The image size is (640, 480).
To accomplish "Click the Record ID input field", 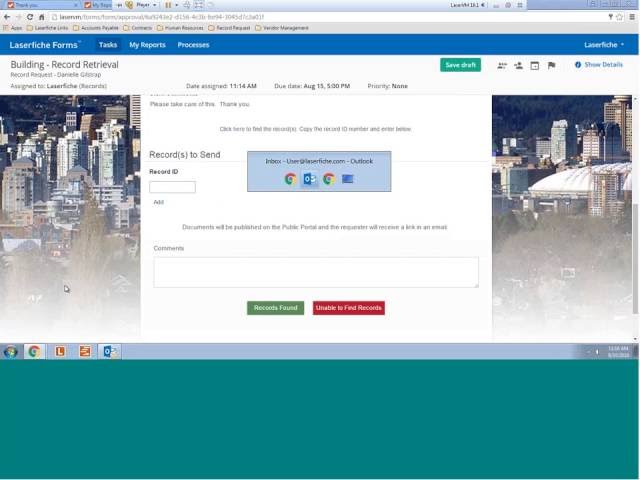I will click(x=172, y=187).
